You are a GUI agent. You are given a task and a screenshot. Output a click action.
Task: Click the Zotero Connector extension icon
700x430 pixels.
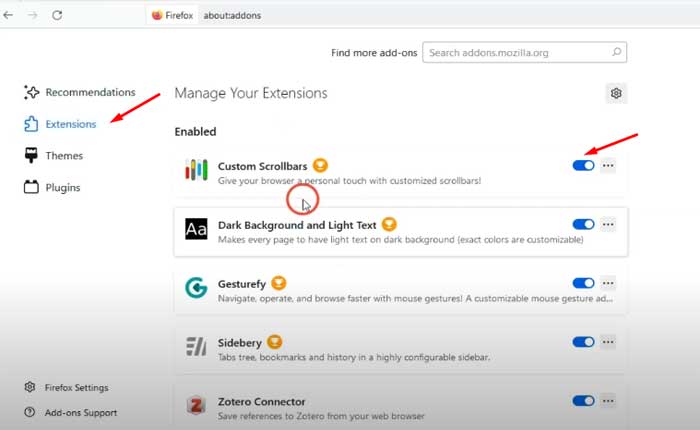tap(196, 405)
